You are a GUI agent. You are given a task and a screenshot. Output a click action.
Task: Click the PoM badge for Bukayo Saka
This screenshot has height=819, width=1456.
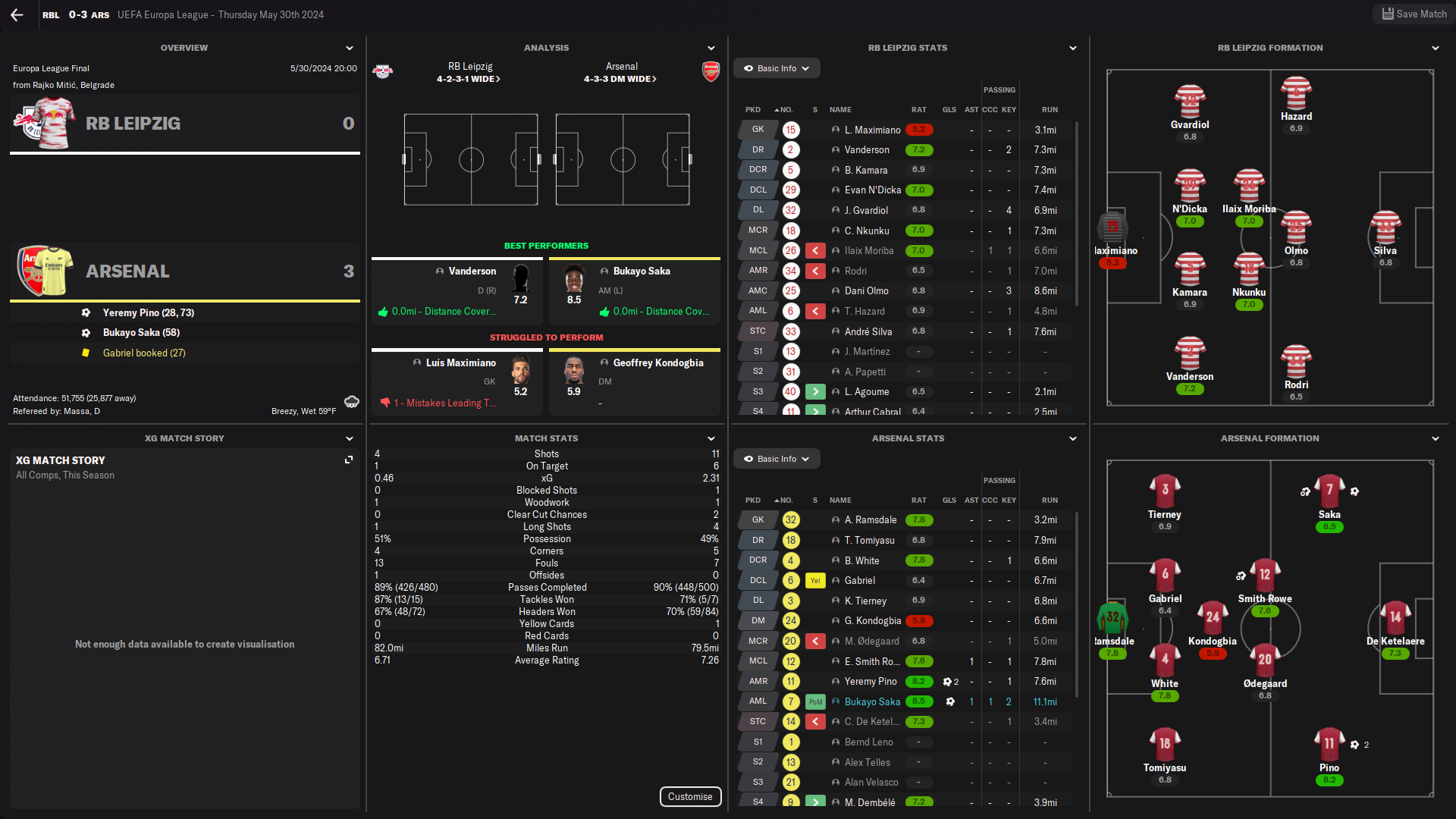815,701
